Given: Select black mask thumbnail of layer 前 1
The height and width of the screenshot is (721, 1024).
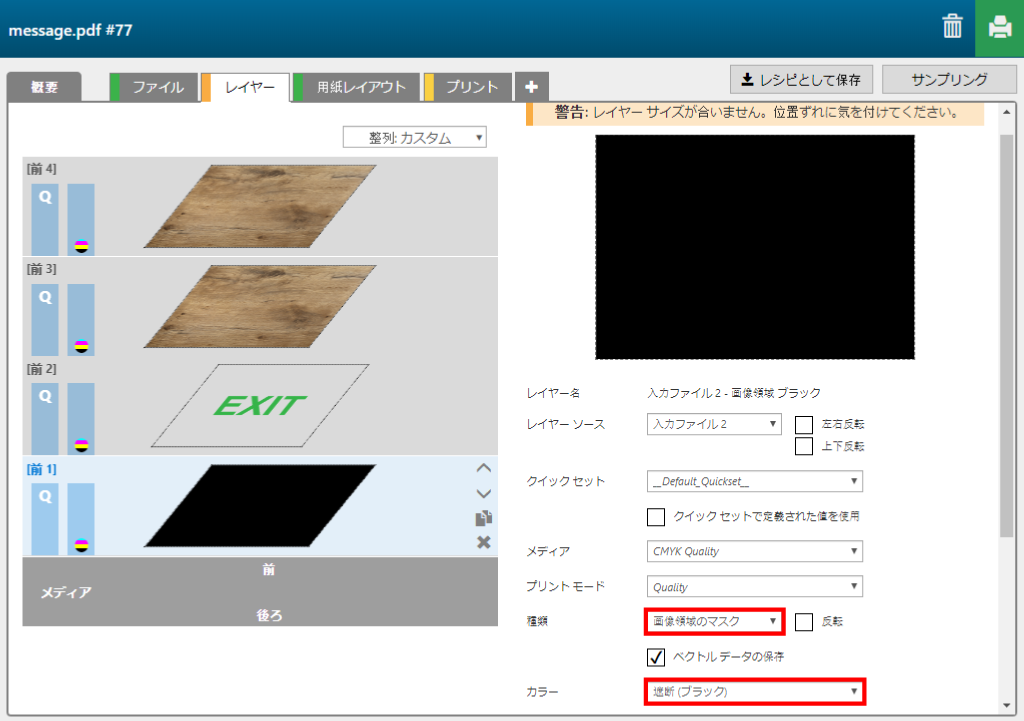Looking at the screenshot, I should (x=260, y=505).
